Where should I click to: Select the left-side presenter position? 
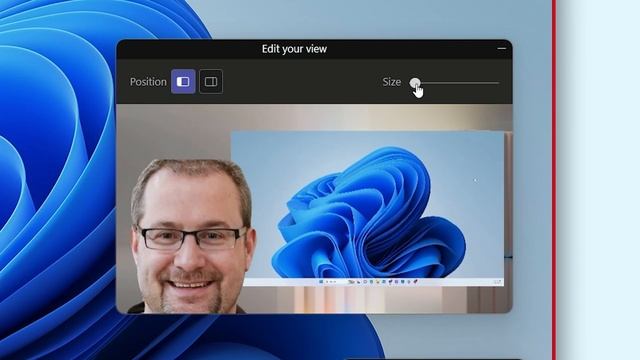(x=183, y=82)
